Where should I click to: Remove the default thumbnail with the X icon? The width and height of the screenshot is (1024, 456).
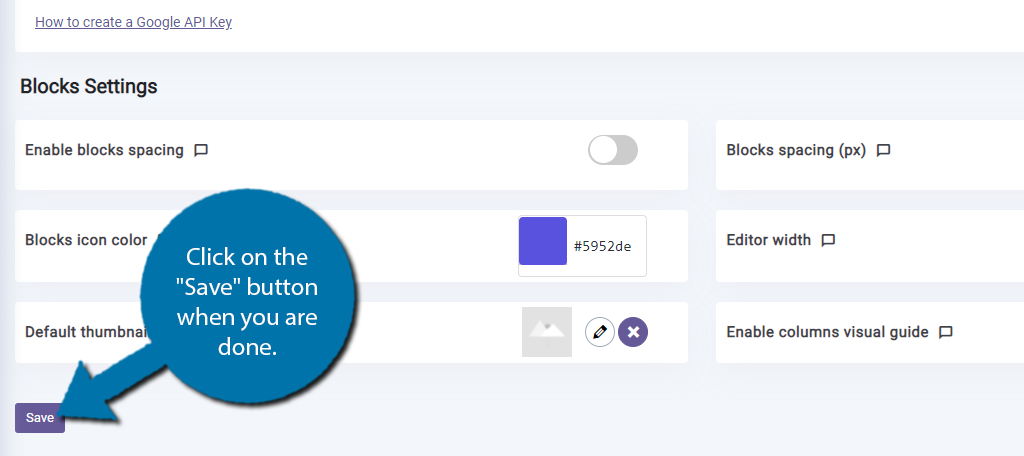point(633,333)
